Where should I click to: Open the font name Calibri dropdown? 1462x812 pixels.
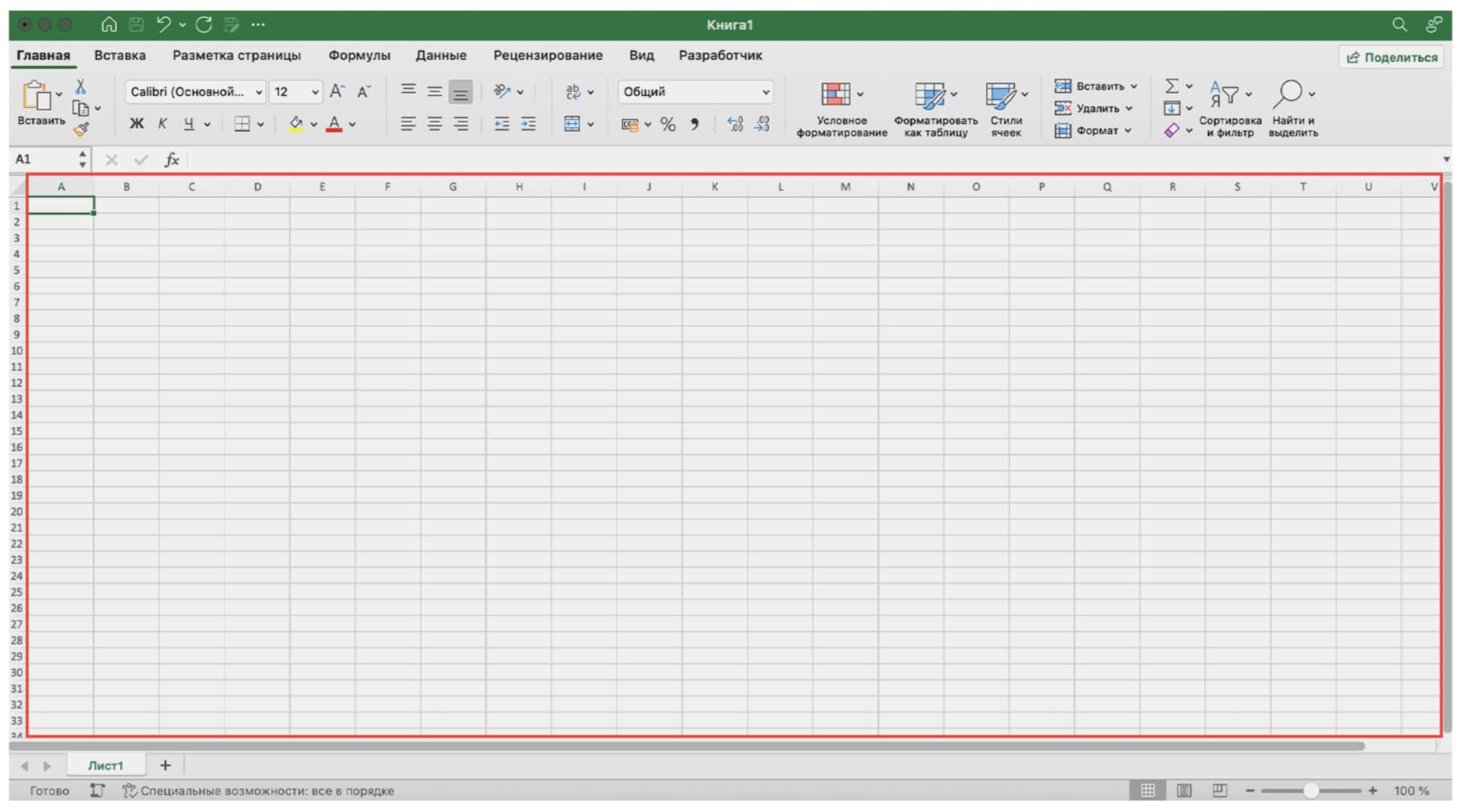point(258,92)
